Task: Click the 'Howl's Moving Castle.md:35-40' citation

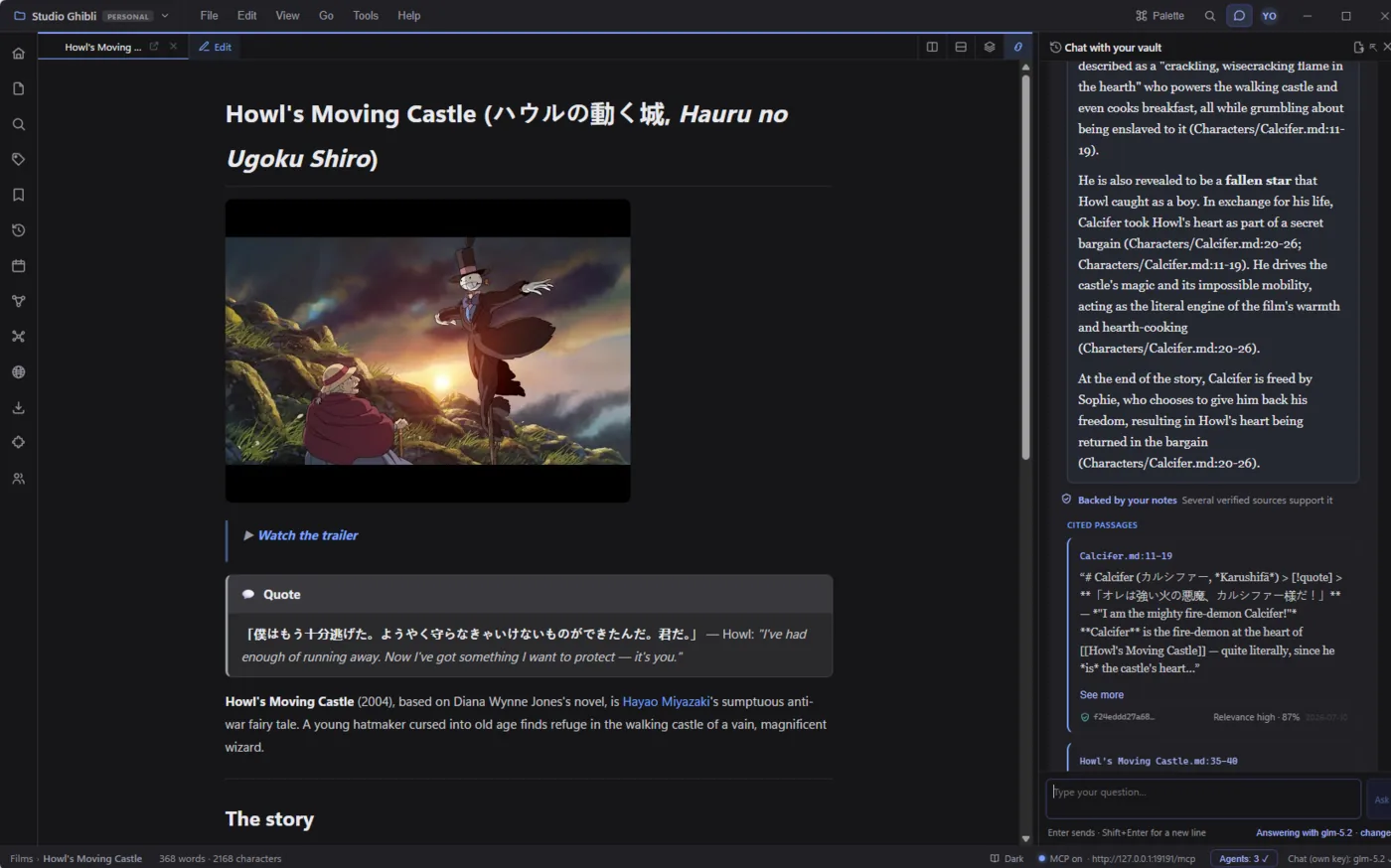Action: [1159, 762]
